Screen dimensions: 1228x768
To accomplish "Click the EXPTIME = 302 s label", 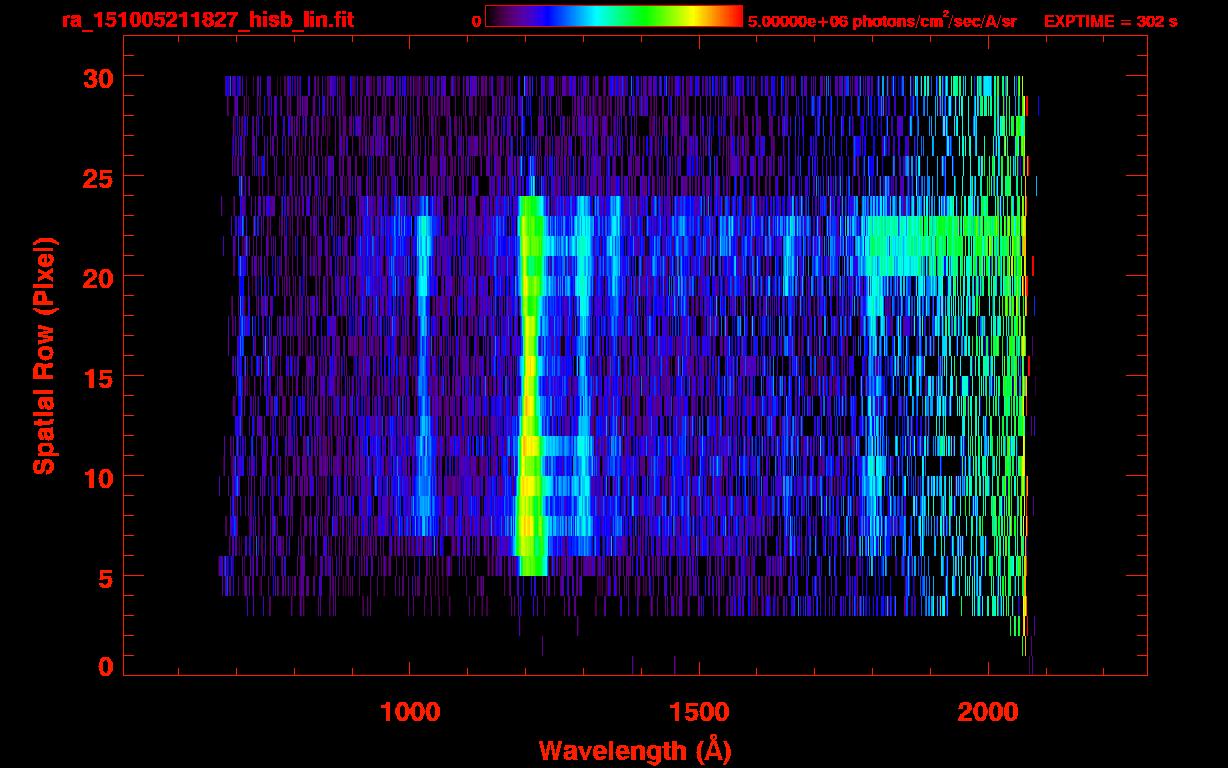I will coord(1110,21).
